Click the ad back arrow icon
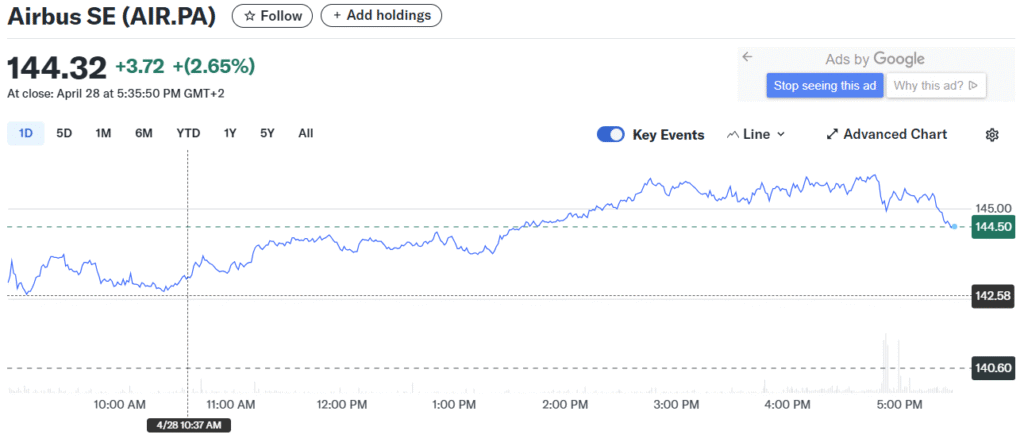1024x446 pixels. pyautogui.click(x=748, y=57)
